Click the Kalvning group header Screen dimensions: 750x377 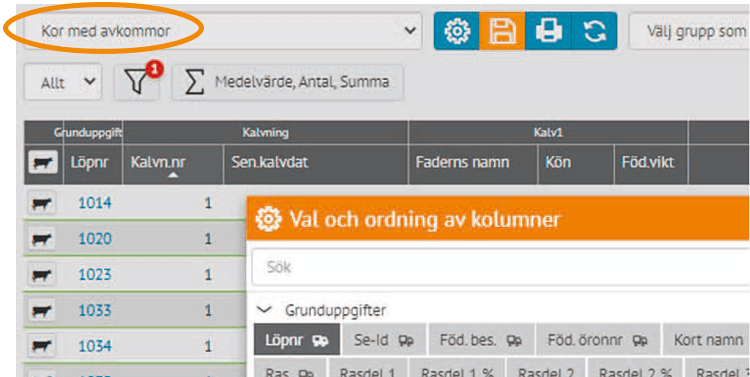coord(265,133)
